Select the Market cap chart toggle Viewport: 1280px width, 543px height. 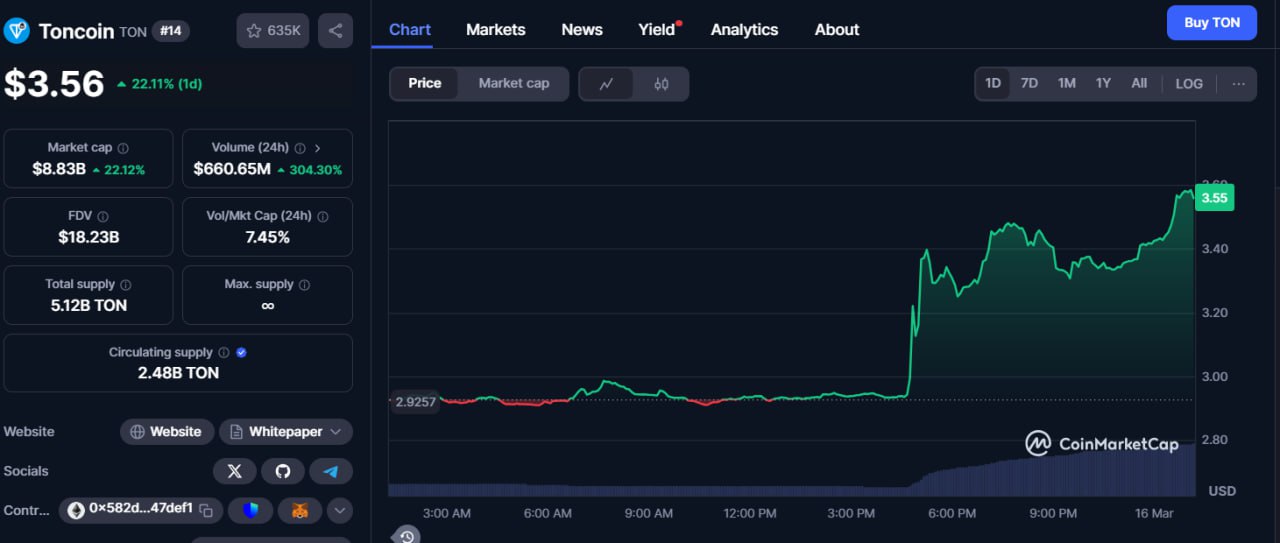514,84
